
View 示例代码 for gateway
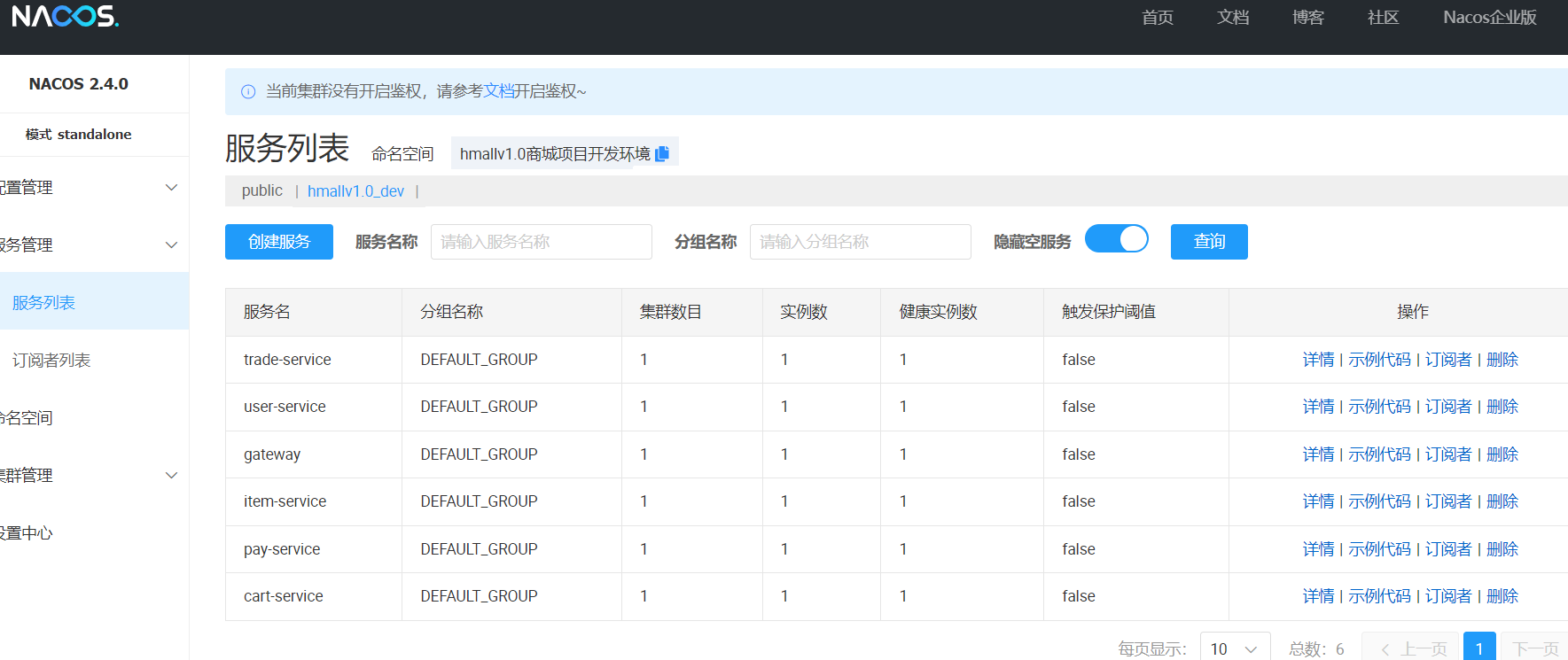tap(1379, 454)
